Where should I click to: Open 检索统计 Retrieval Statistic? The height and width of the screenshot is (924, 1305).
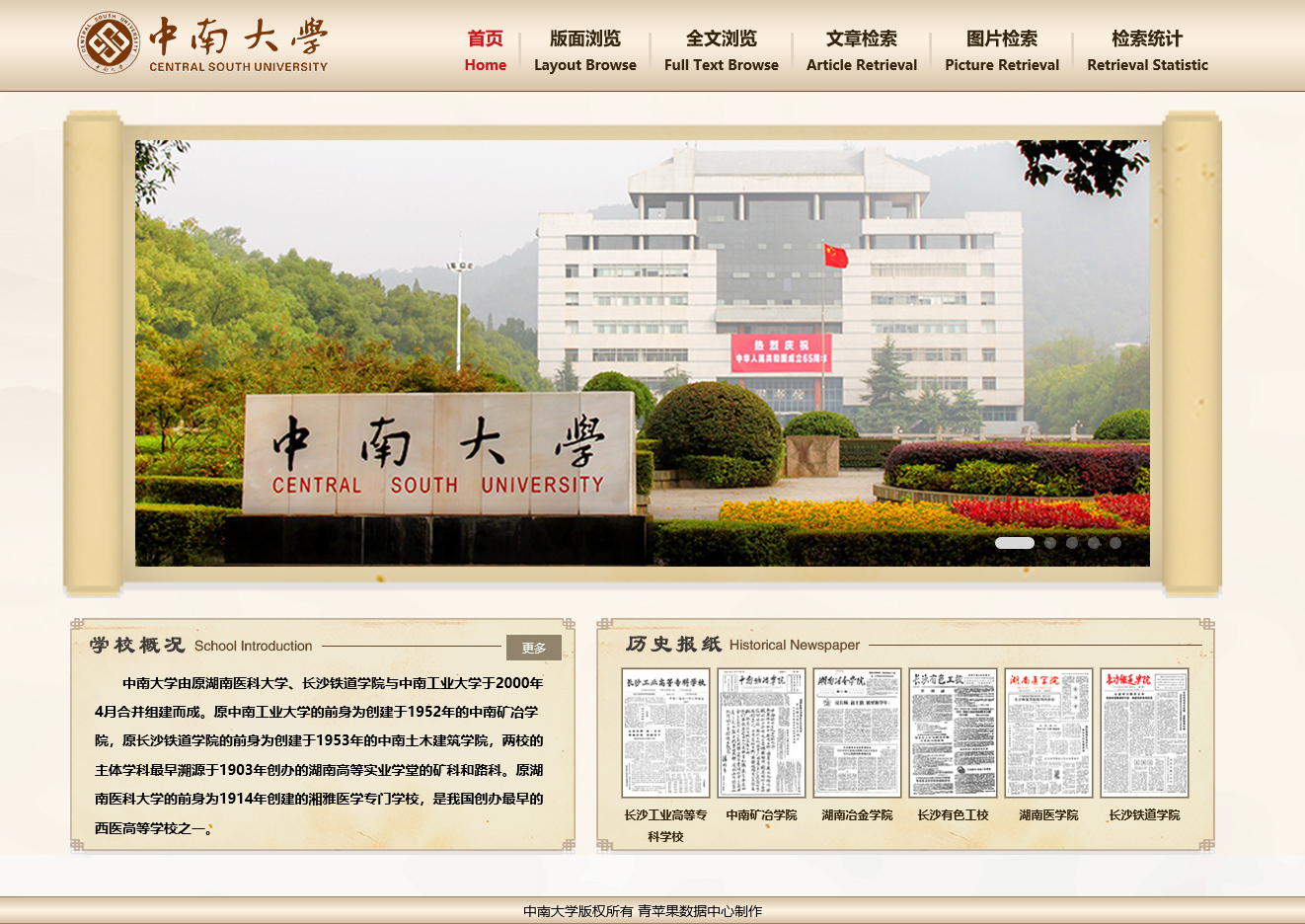tap(1147, 51)
